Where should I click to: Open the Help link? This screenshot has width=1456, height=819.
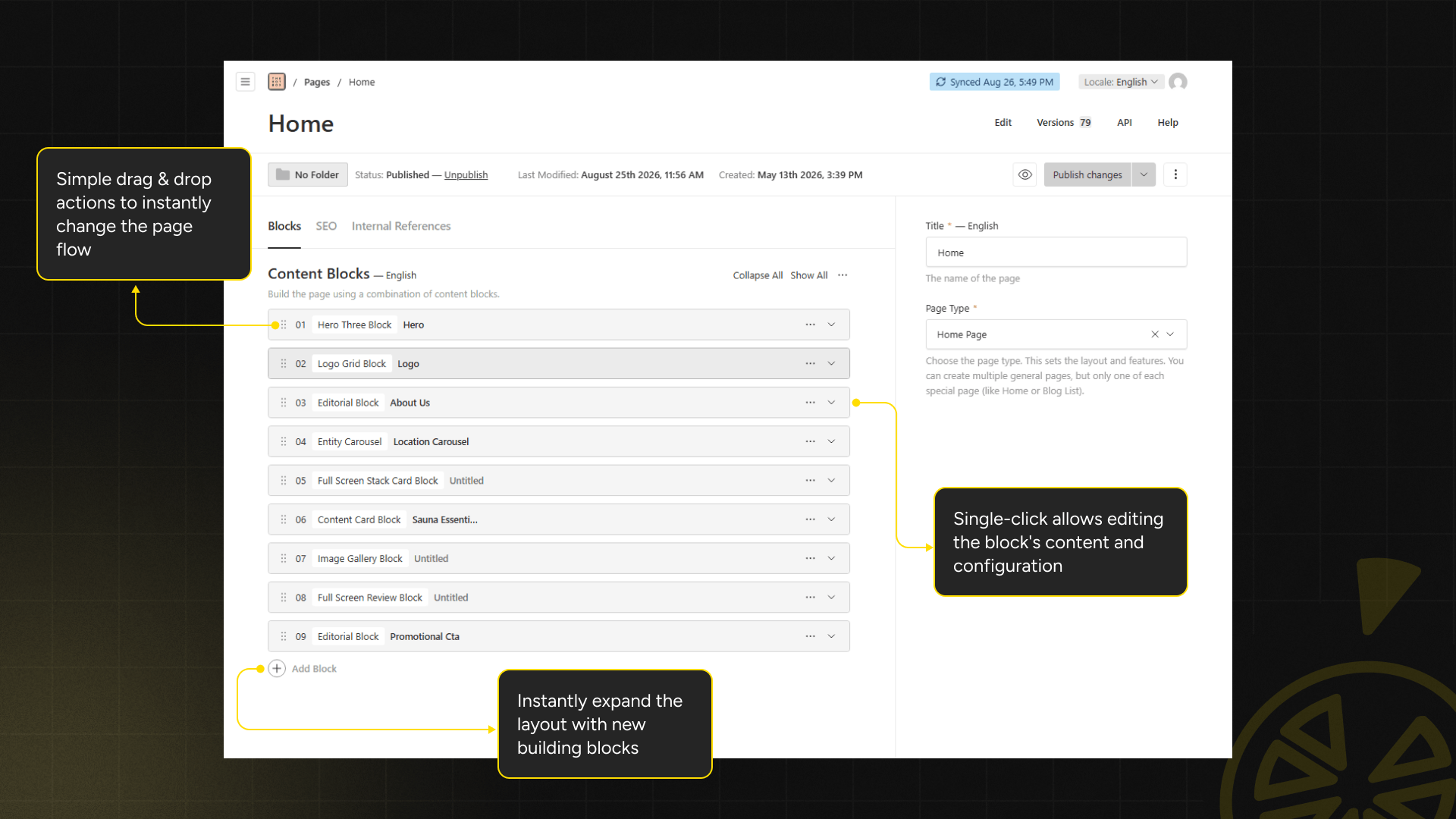tap(1168, 122)
